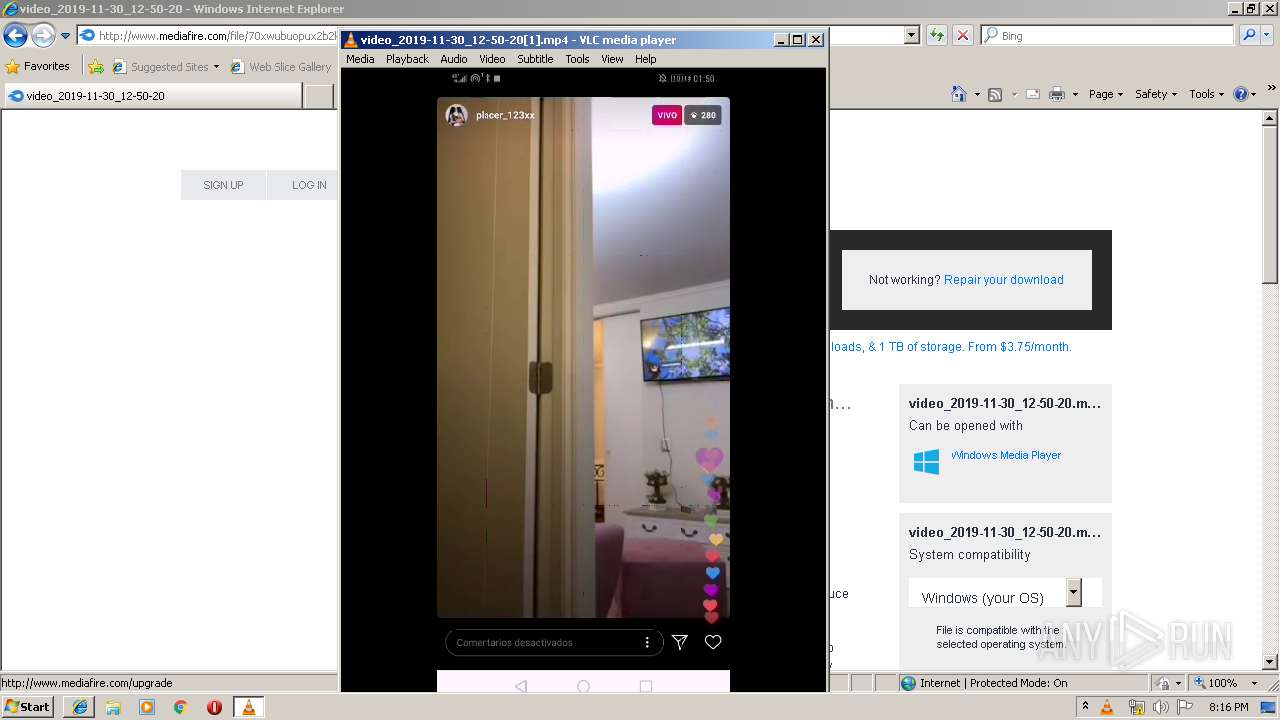This screenshot has width=1280, height=720.
Task: Open the VLC Video menu
Action: pyautogui.click(x=492, y=59)
